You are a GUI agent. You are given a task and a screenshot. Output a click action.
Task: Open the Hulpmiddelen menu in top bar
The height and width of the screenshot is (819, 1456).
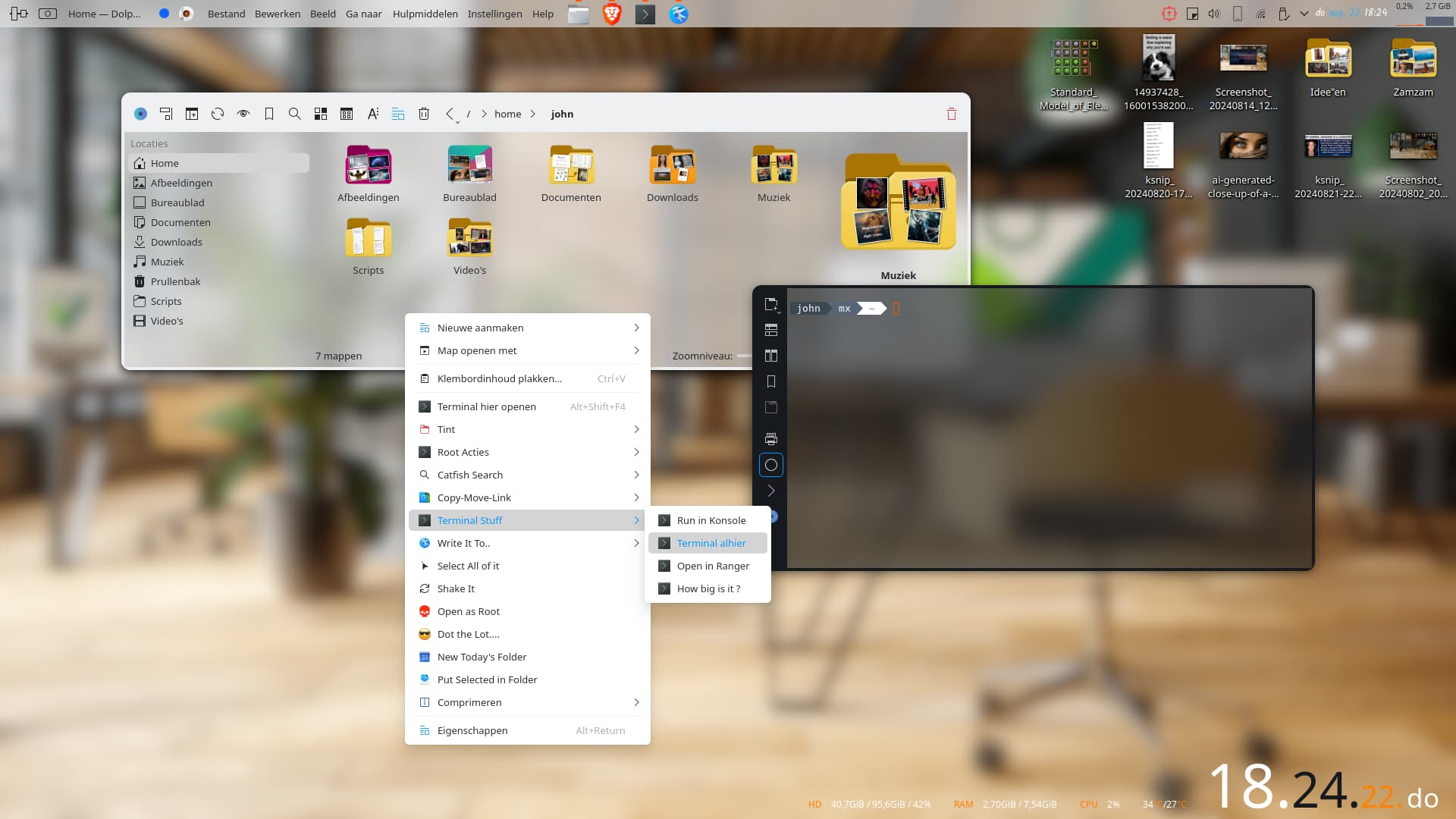coord(425,14)
